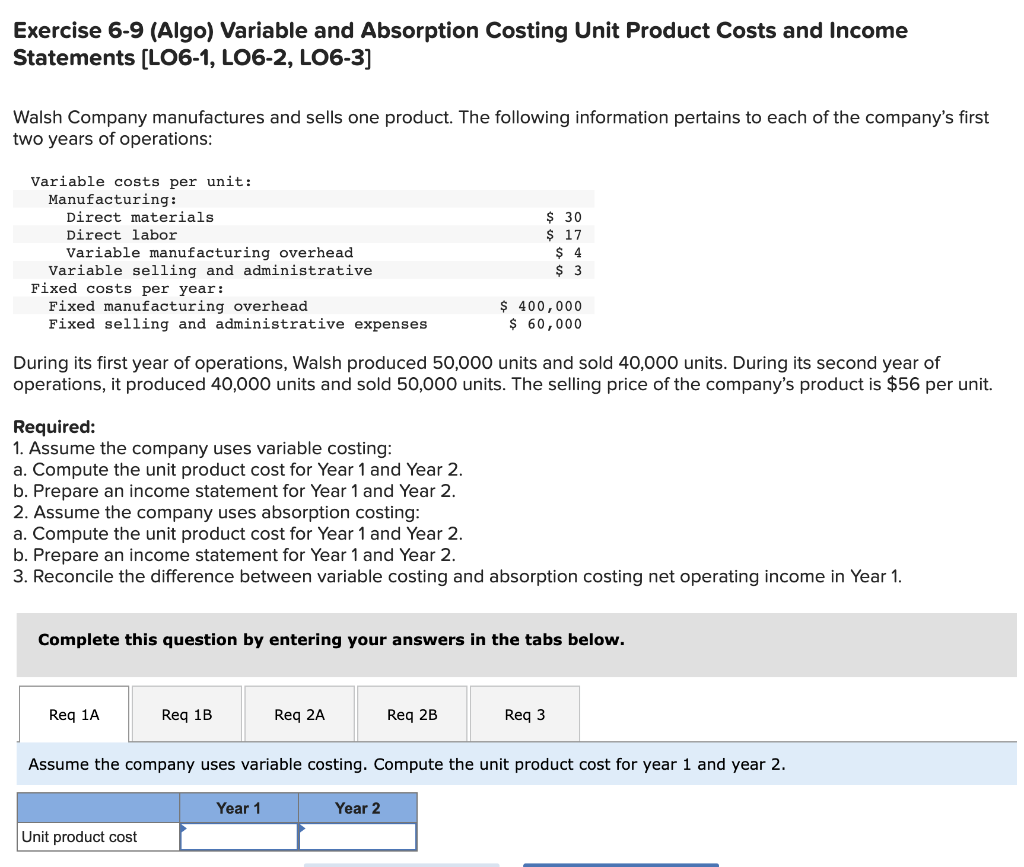Screen dimensions: 1024x867
Task: Return to the Req 1A tab
Action: [73, 713]
